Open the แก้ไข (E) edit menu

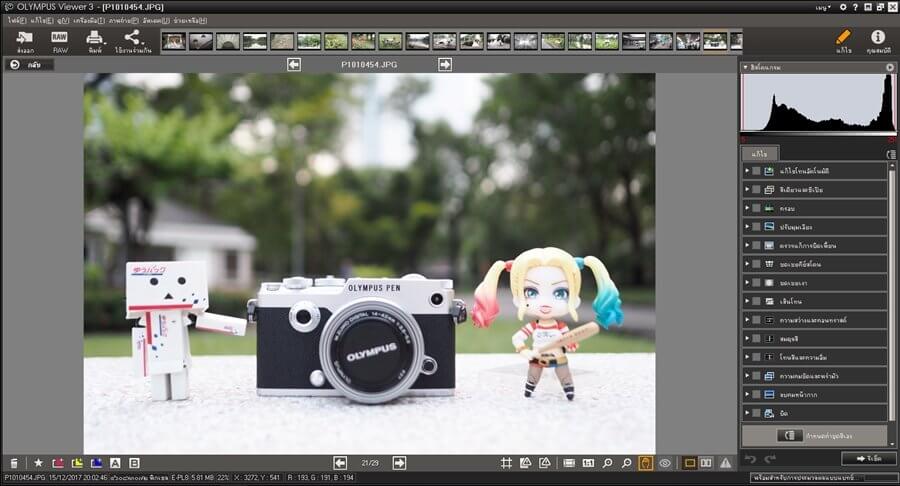click(x=41, y=20)
